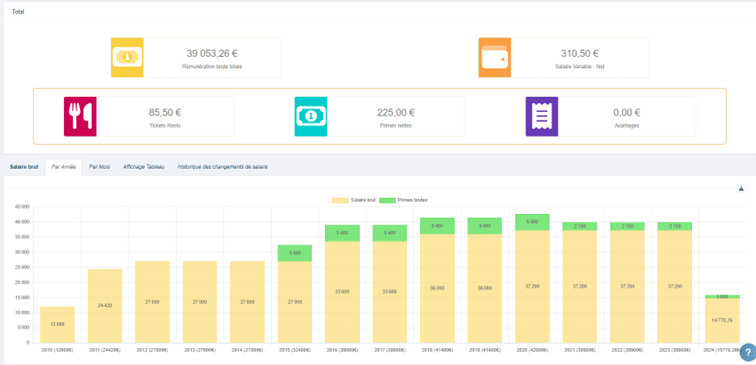The width and height of the screenshot is (756, 365).
Task: Select the 2021 green primes segment labeled 2 700
Action: click(580, 226)
